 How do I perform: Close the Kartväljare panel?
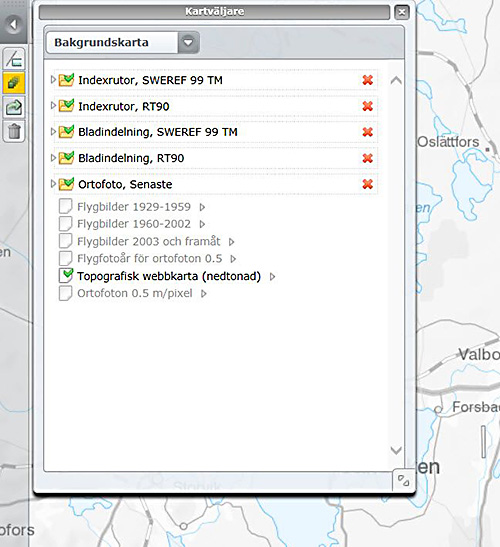point(402,12)
